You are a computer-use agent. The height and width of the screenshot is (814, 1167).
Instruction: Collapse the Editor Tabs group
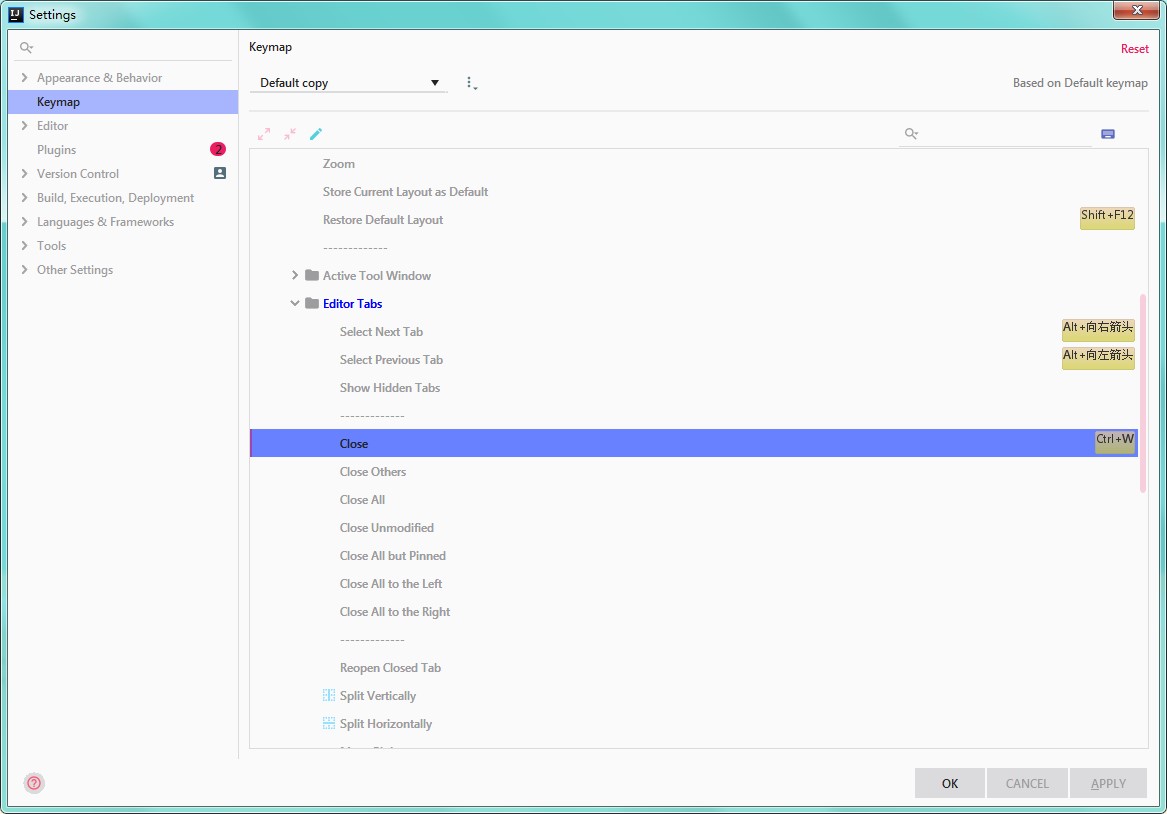coord(295,304)
